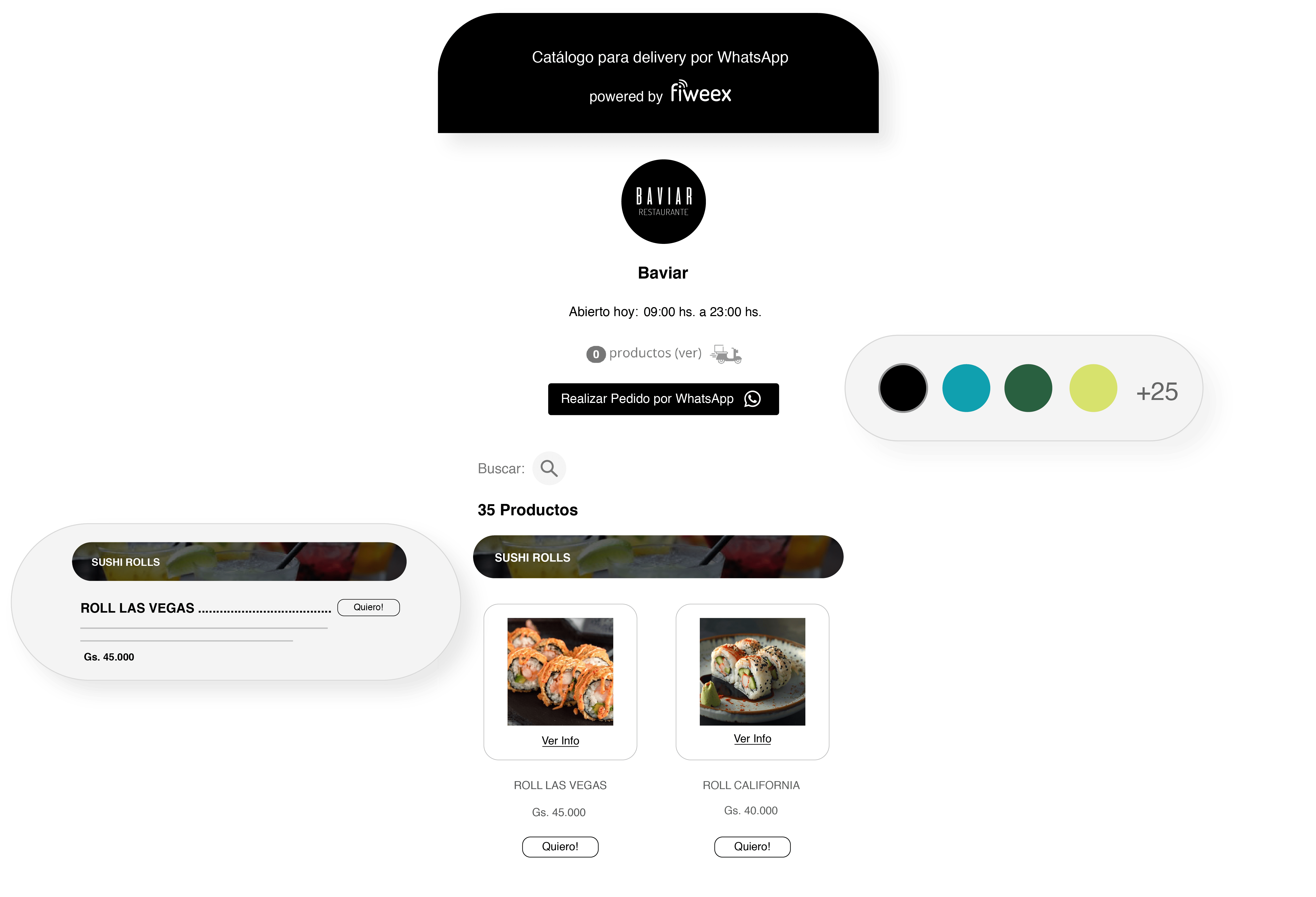Screen dimensions: 1316x897
Task: Click the search magnifier icon
Action: [549, 468]
